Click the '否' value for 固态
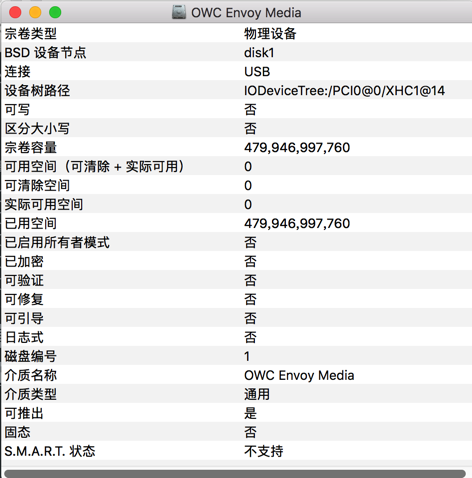Viewport: 472px width, 478px height. pyautogui.click(x=250, y=433)
